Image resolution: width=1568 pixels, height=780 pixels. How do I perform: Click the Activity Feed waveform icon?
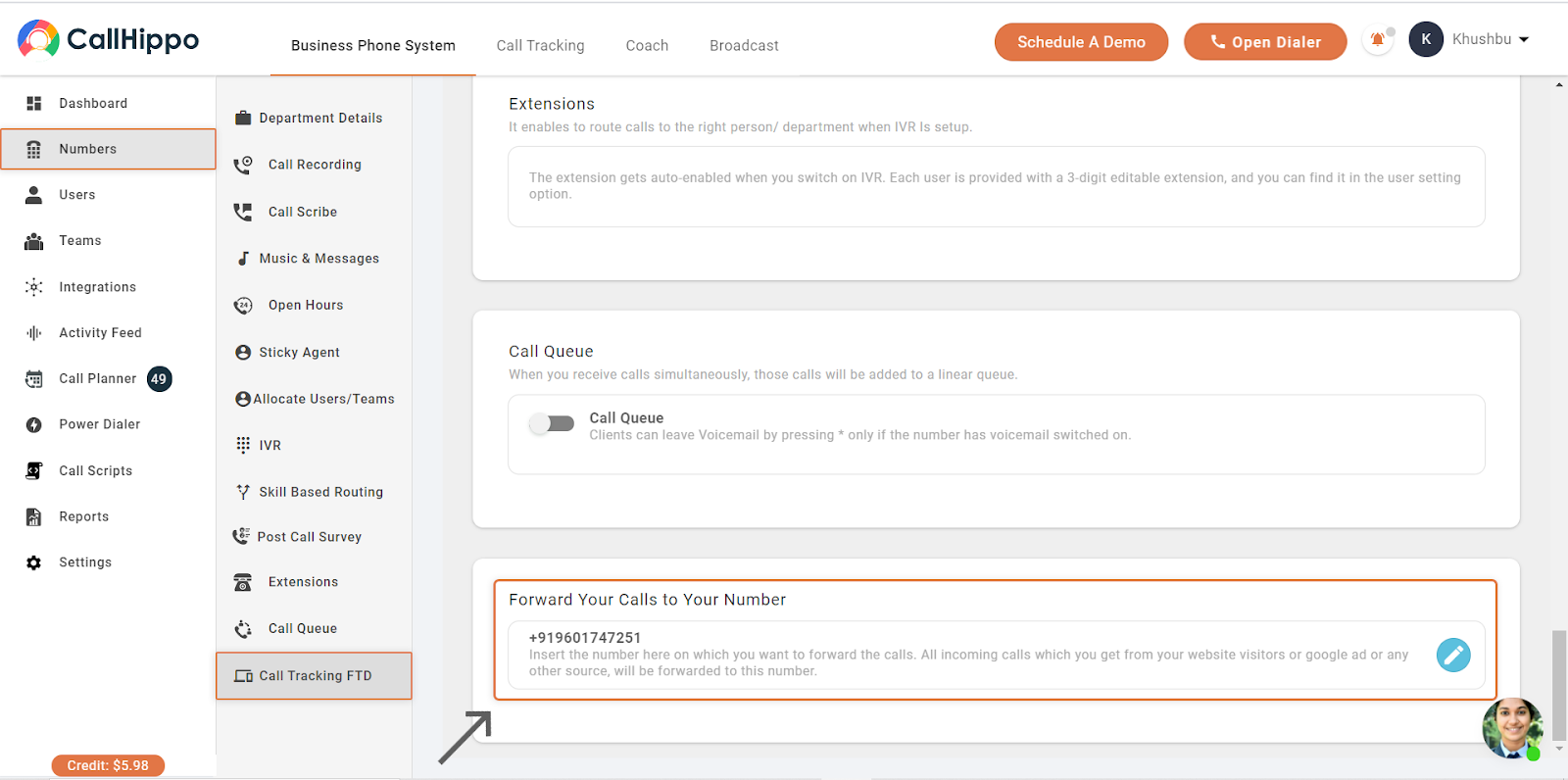click(x=34, y=332)
